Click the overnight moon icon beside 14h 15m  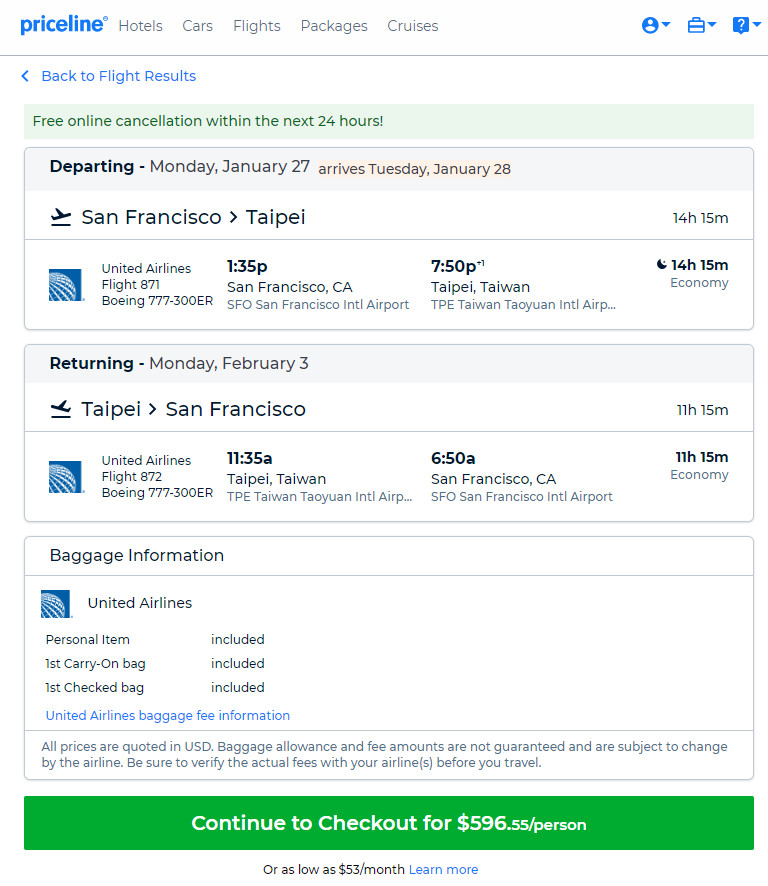click(x=661, y=264)
